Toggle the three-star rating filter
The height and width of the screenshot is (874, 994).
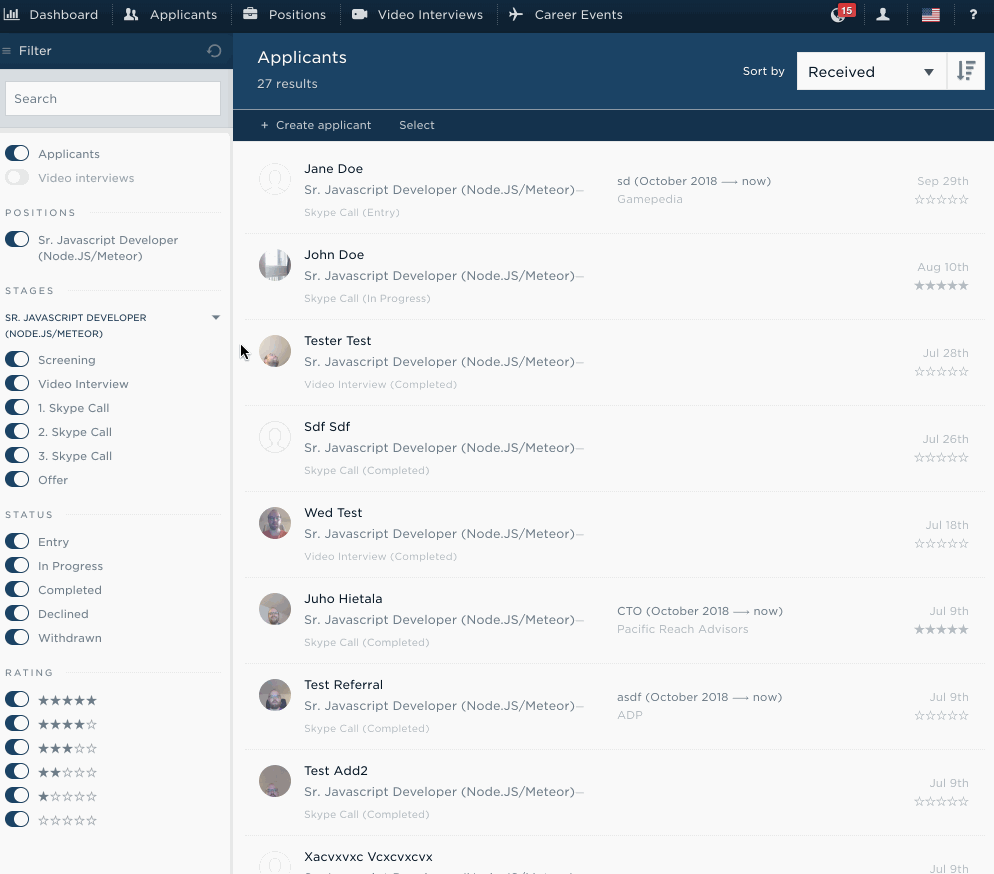click(17, 747)
